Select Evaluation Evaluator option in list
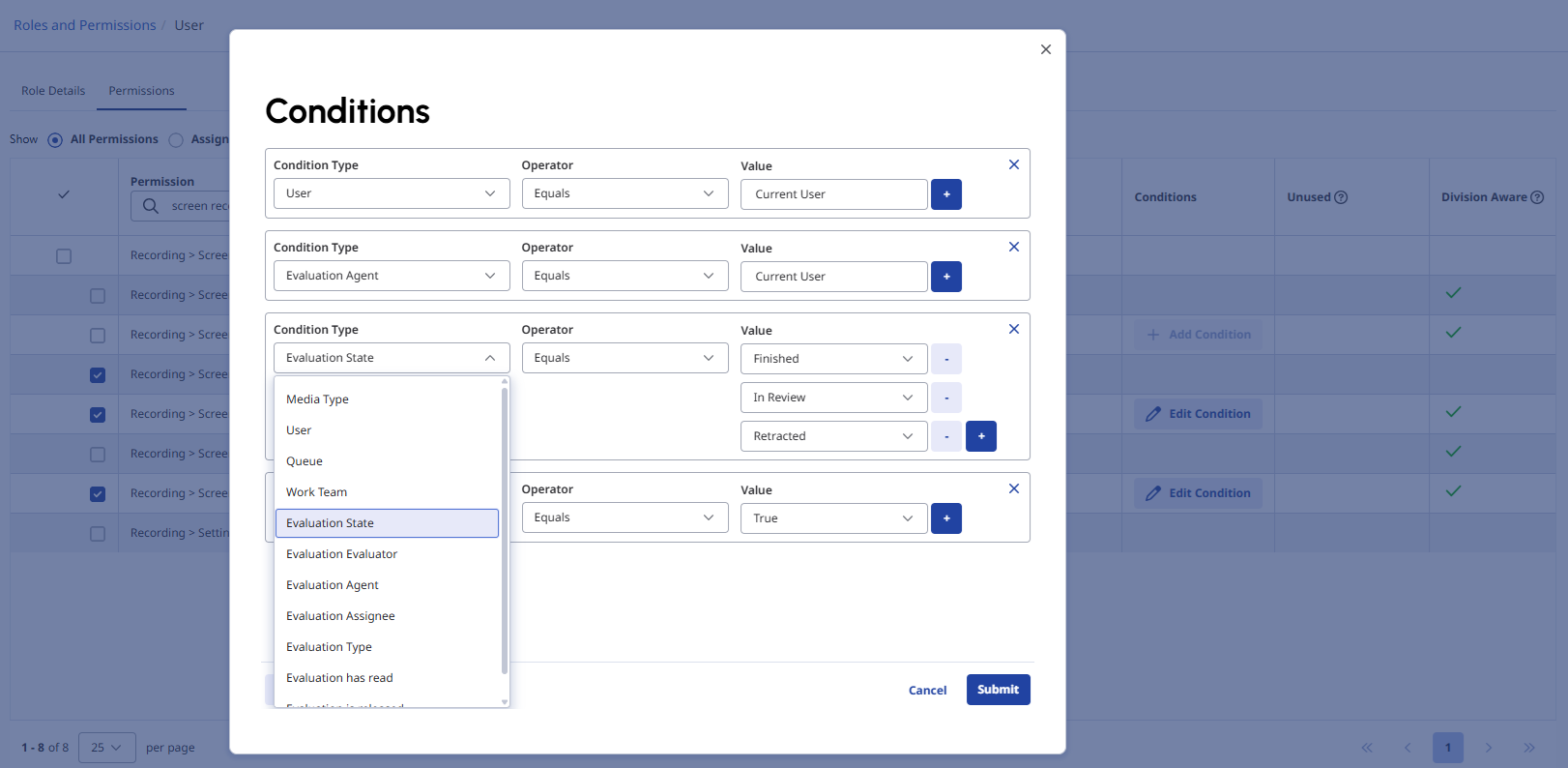Image resolution: width=1568 pixels, height=768 pixels. click(341, 554)
